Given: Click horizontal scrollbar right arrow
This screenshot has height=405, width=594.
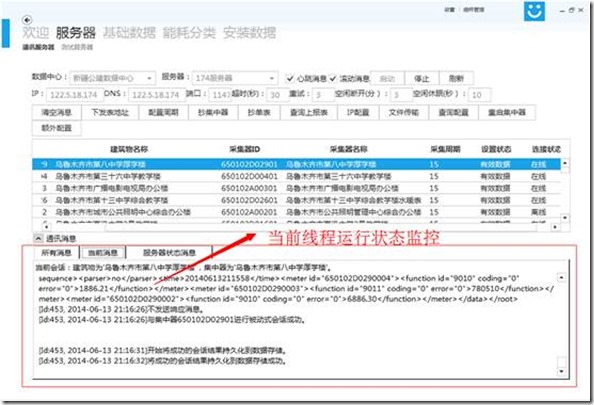Looking at the screenshot, I should click(x=555, y=227).
